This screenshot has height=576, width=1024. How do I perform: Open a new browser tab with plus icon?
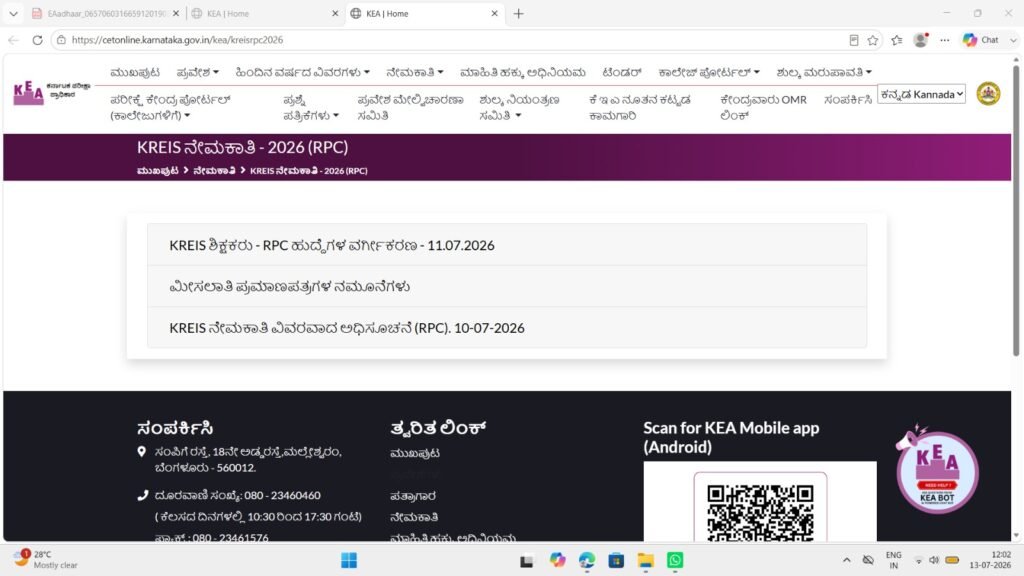tap(519, 13)
